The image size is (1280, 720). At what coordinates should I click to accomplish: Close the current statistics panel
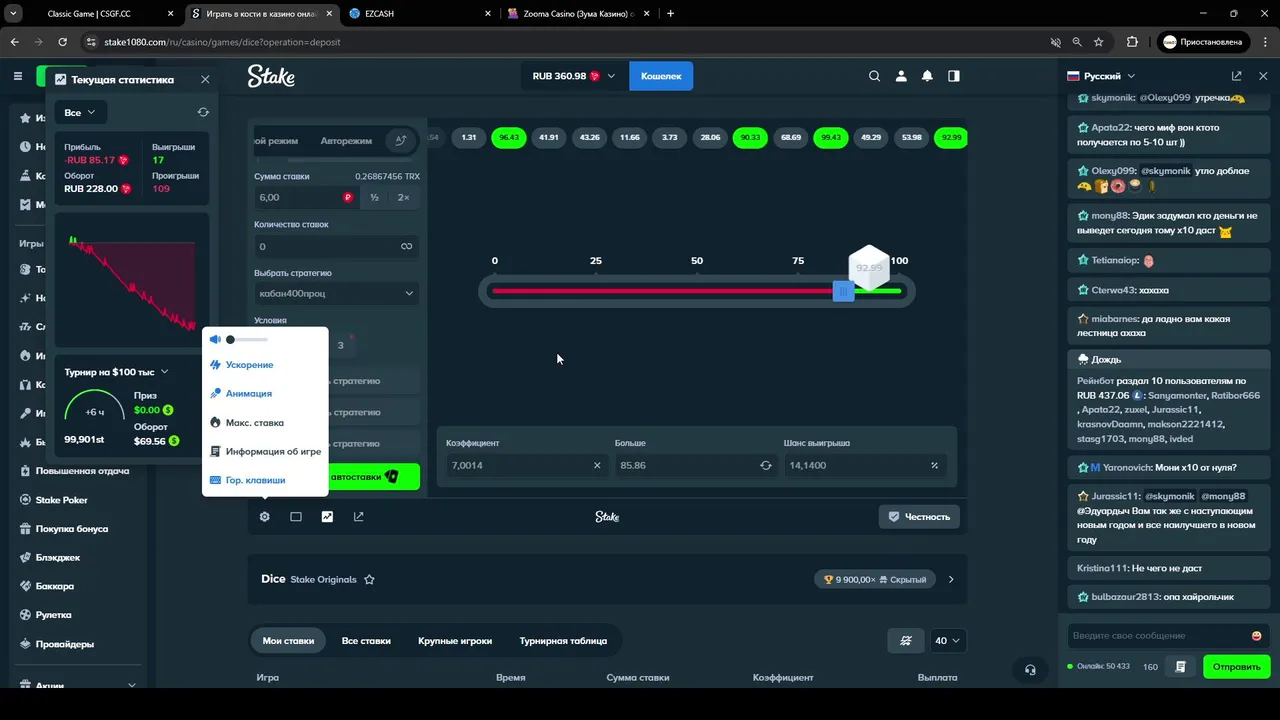click(205, 79)
